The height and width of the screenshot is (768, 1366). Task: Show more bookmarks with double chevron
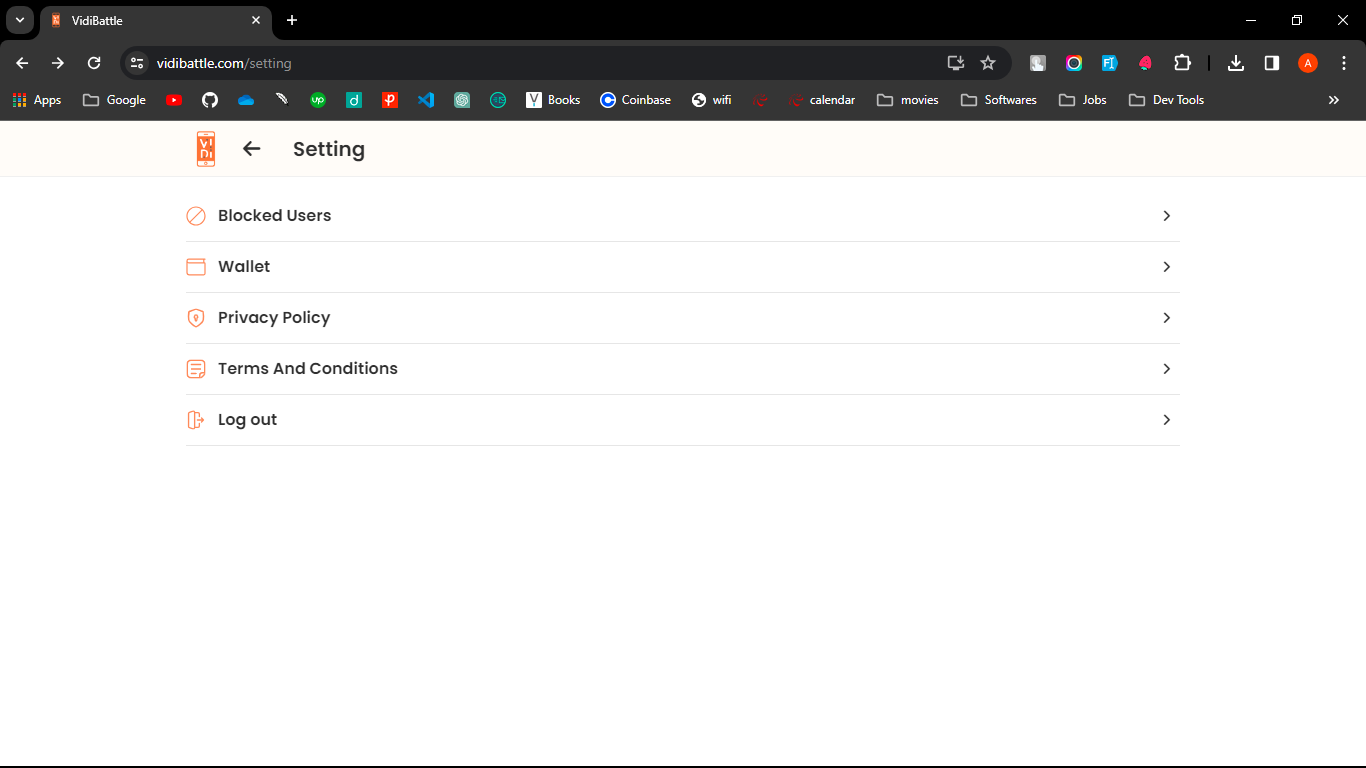(x=1334, y=100)
